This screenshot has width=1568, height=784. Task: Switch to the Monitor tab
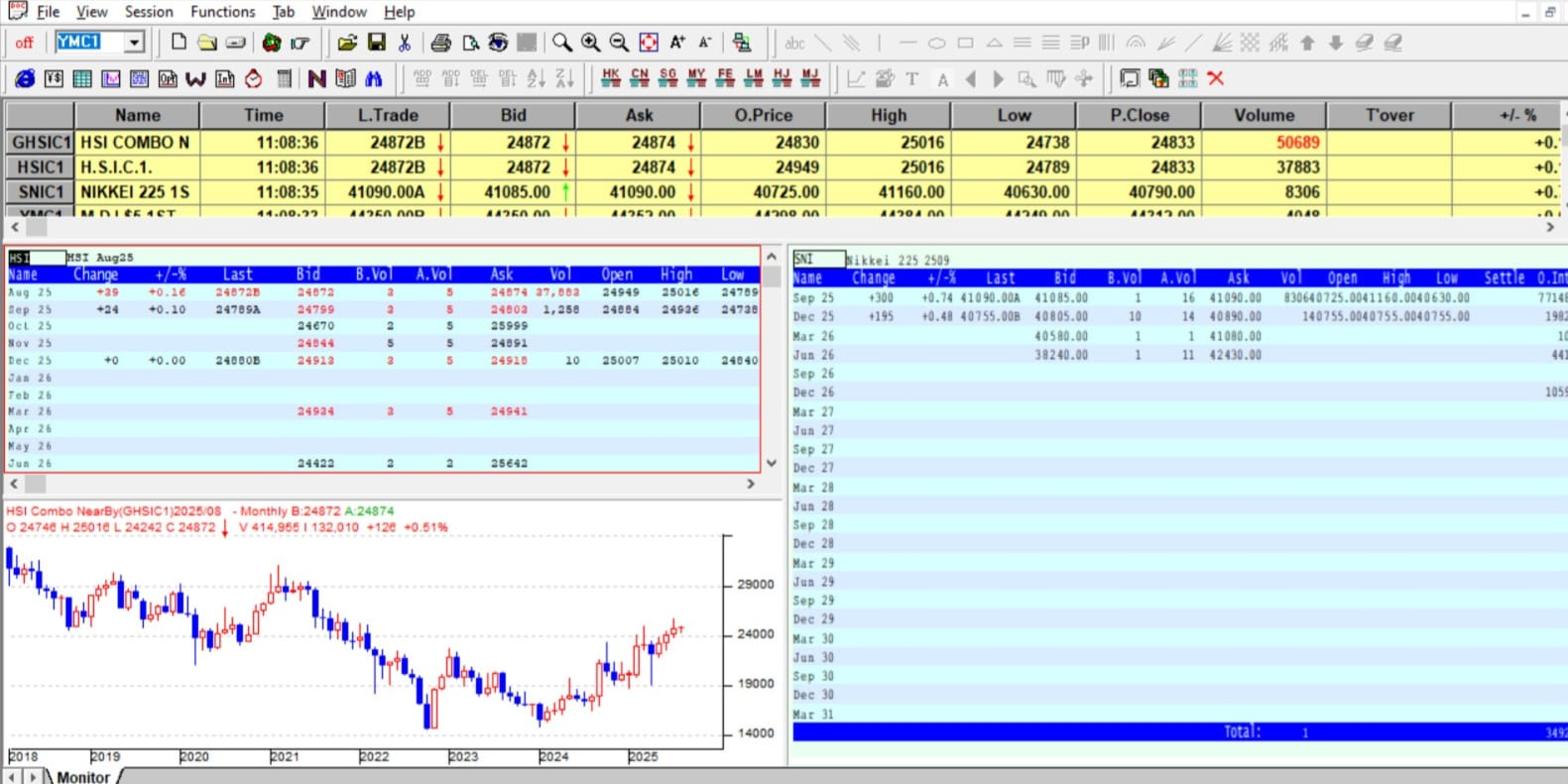83,776
